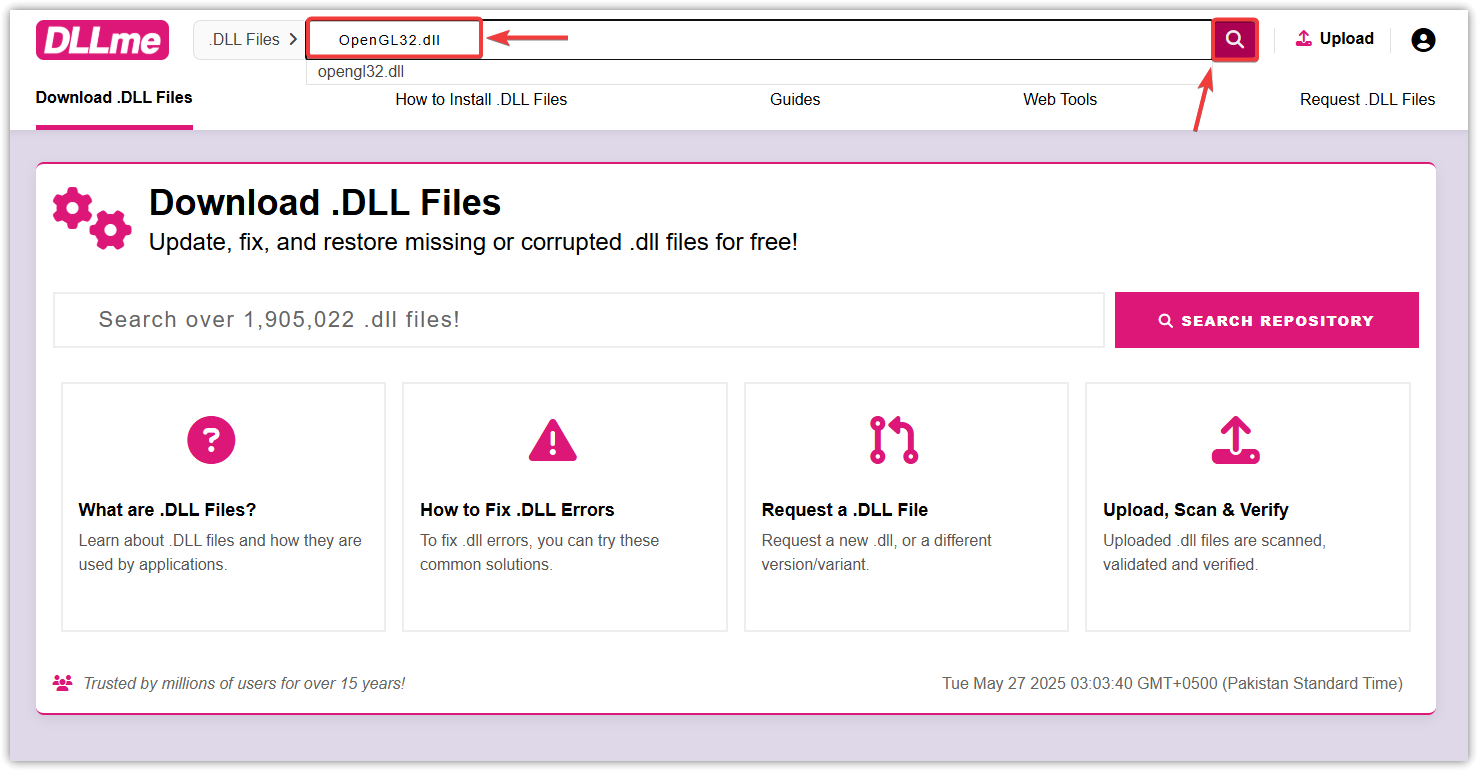
Task: Click the Upload link in header
Action: [1334, 39]
